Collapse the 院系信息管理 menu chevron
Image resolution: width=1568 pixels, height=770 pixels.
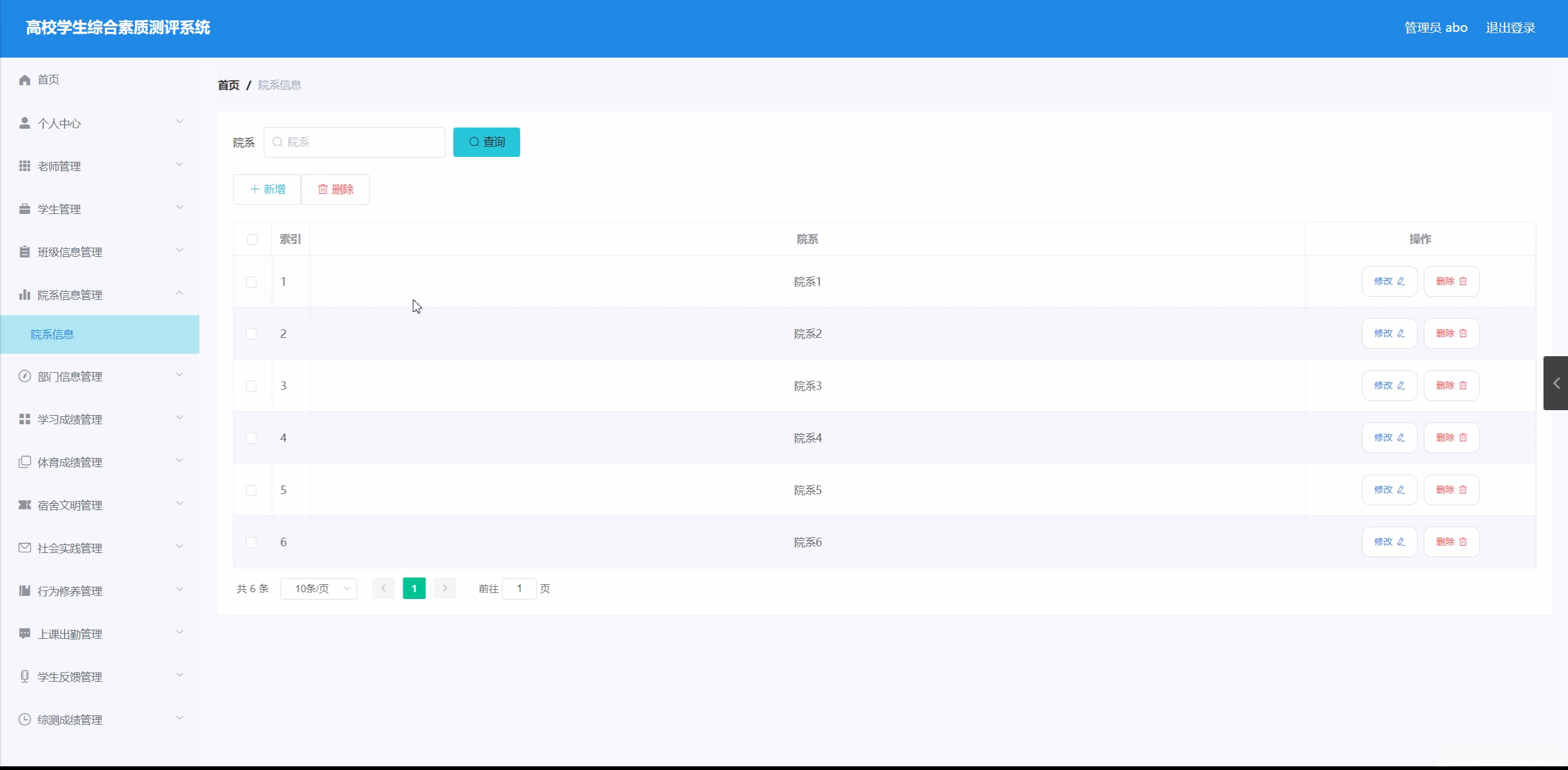pyautogui.click(x=180, y=294)
